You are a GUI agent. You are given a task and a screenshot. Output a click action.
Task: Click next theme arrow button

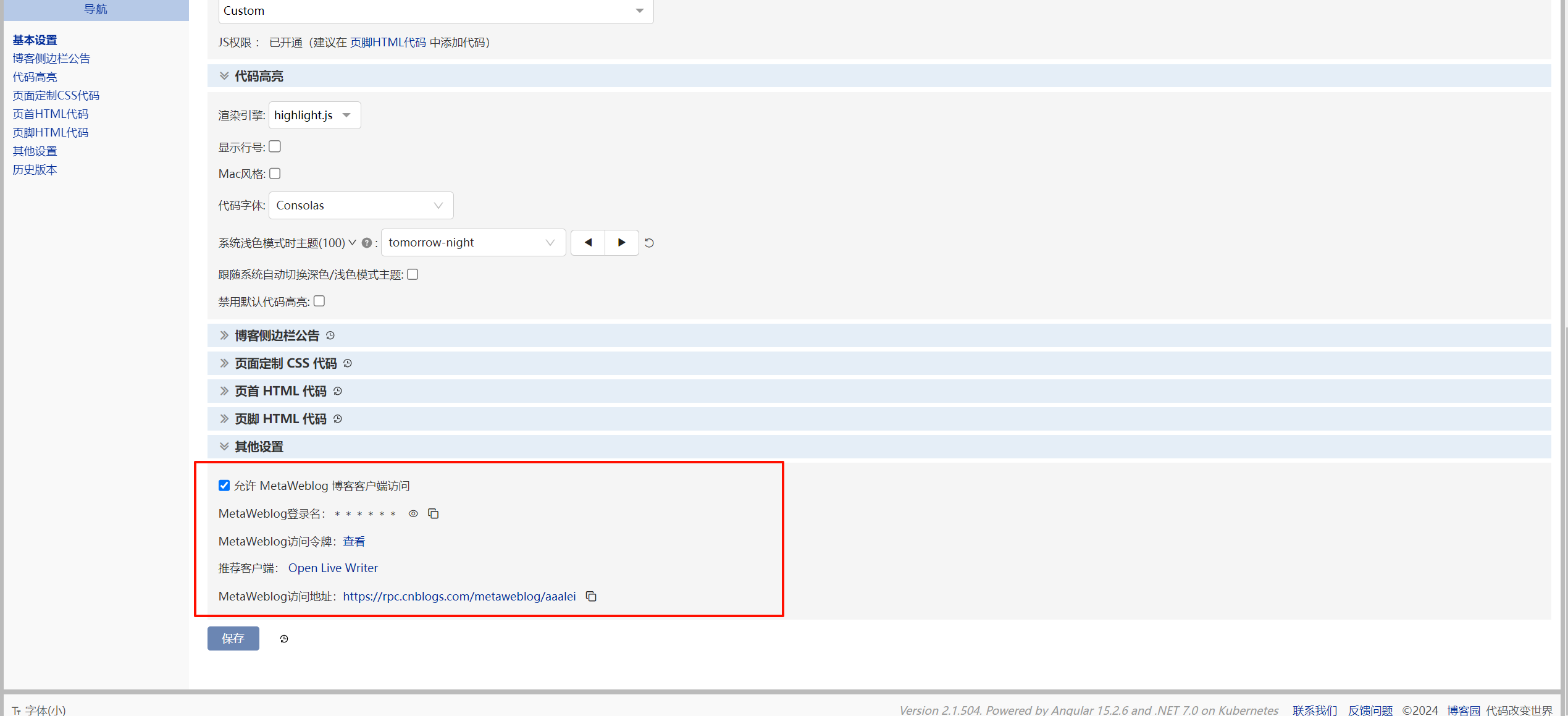tap(621, 243)
